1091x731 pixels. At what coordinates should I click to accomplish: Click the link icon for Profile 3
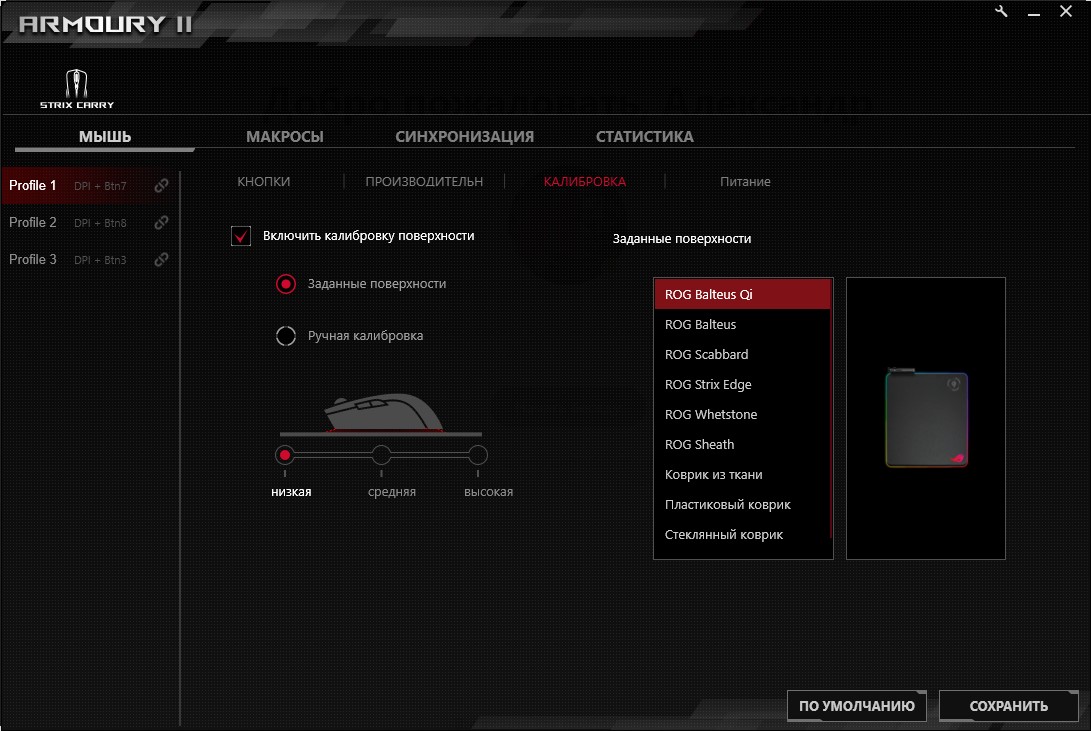161,260
